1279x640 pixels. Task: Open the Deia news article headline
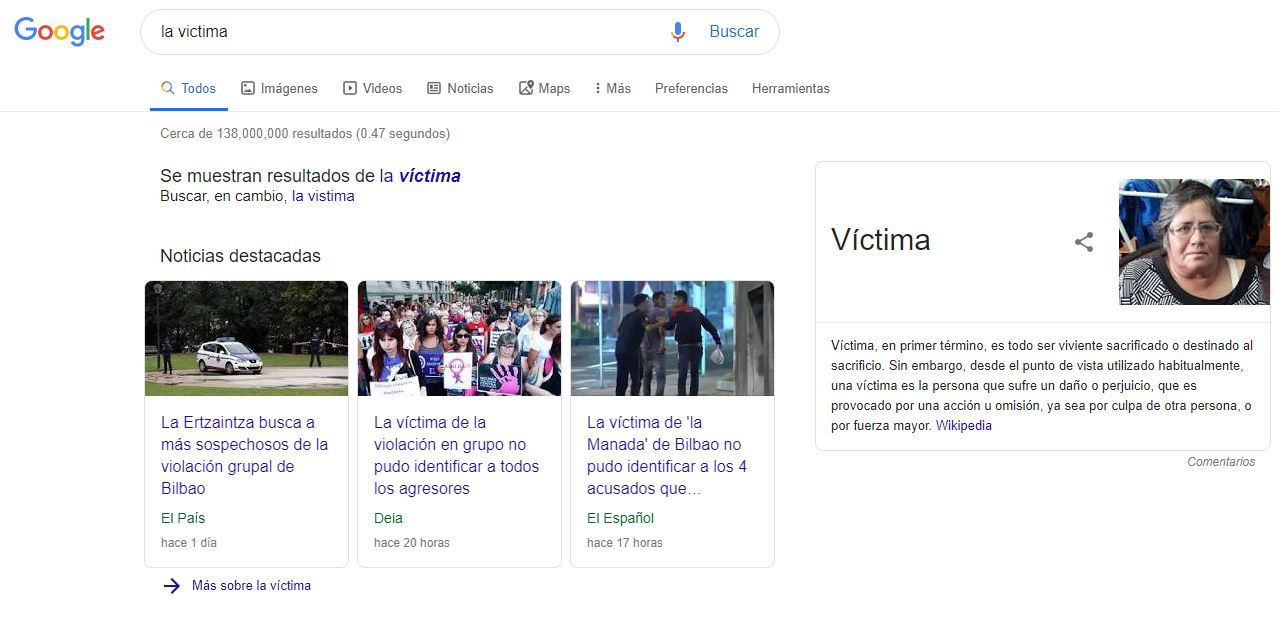coord(456,455)
